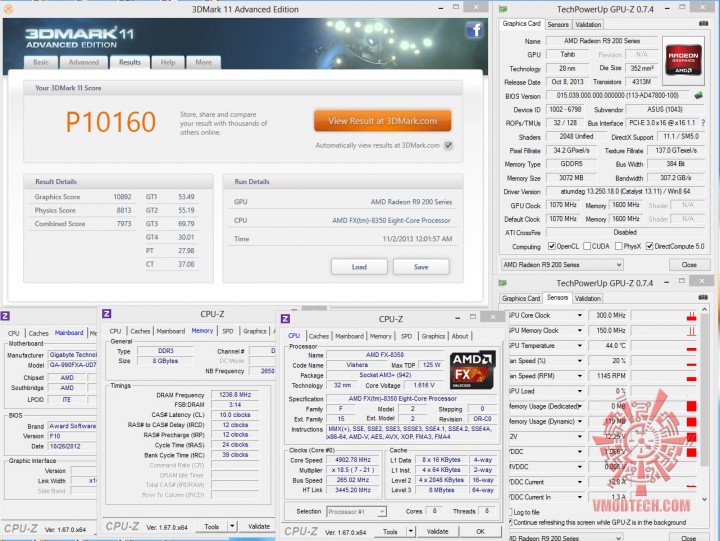Viewport: 720px width, 541px height.
Task: Click the Load button in Run Details
Action: pos(359,267)
